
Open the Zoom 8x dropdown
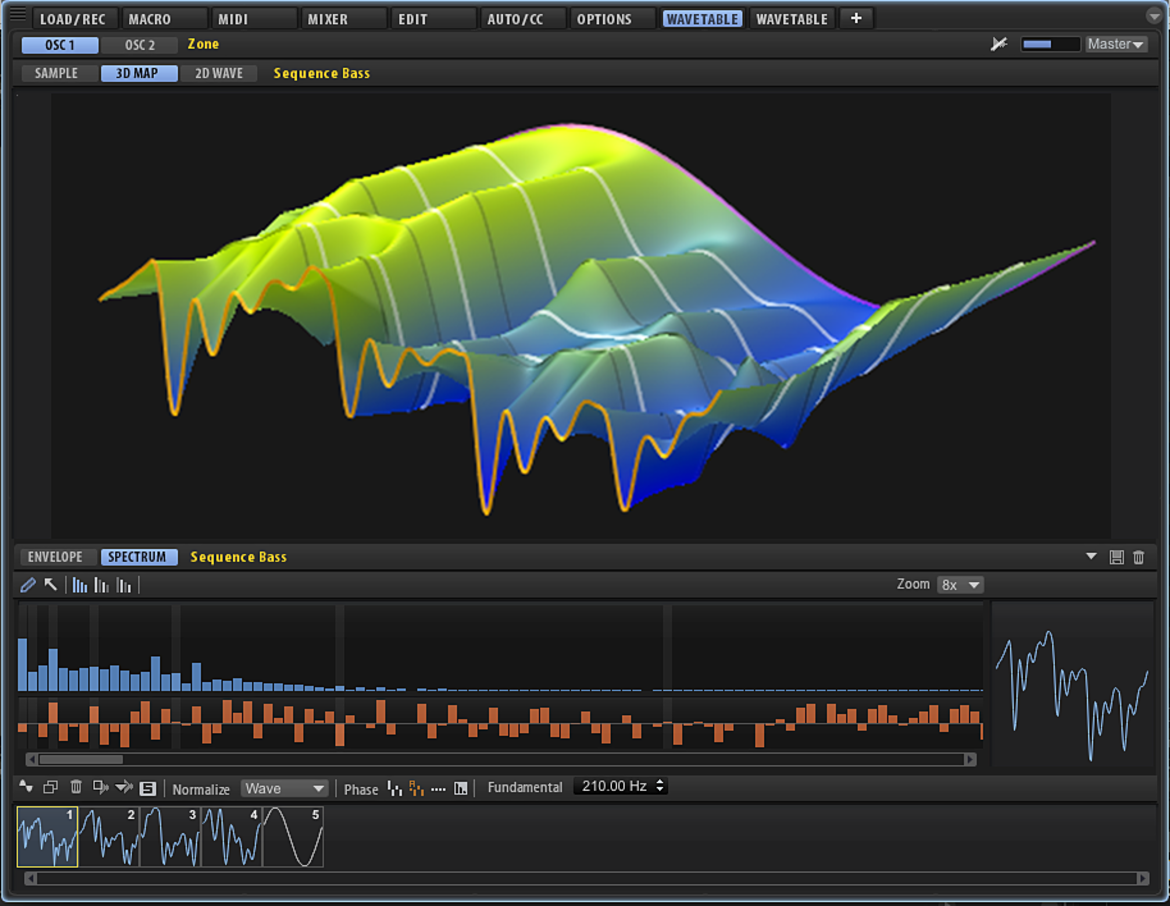(960, 585)
